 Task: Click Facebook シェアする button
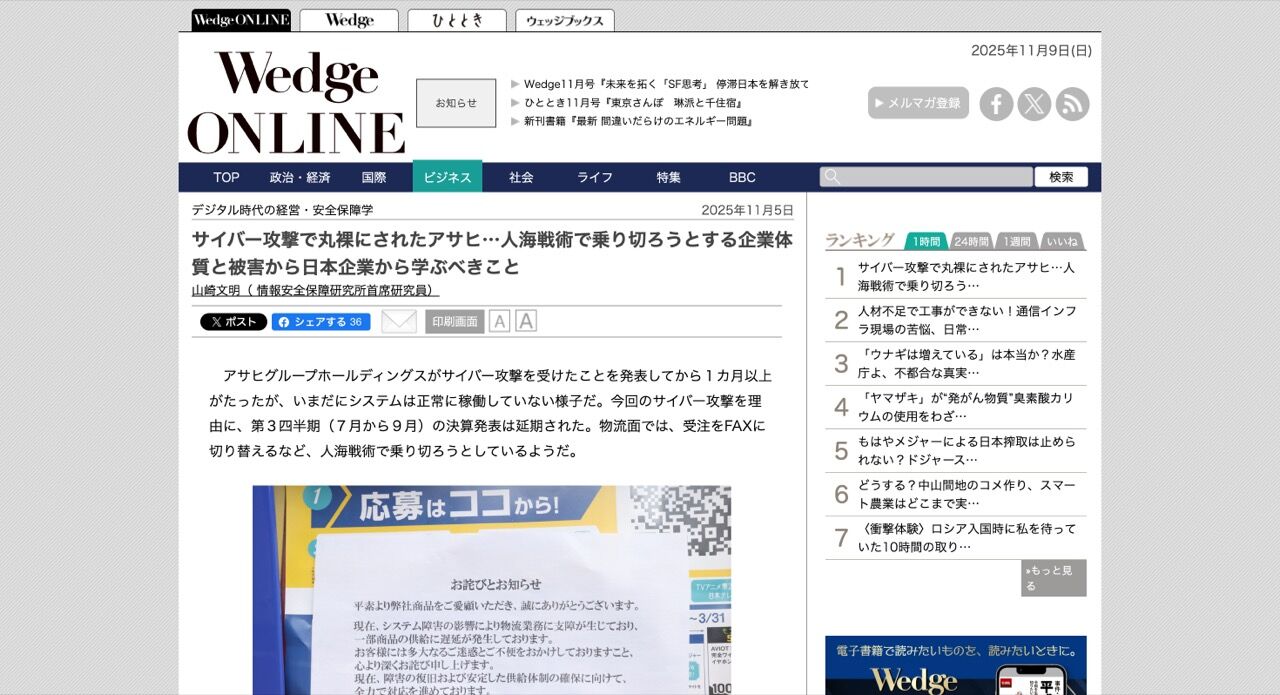point(321,322)
